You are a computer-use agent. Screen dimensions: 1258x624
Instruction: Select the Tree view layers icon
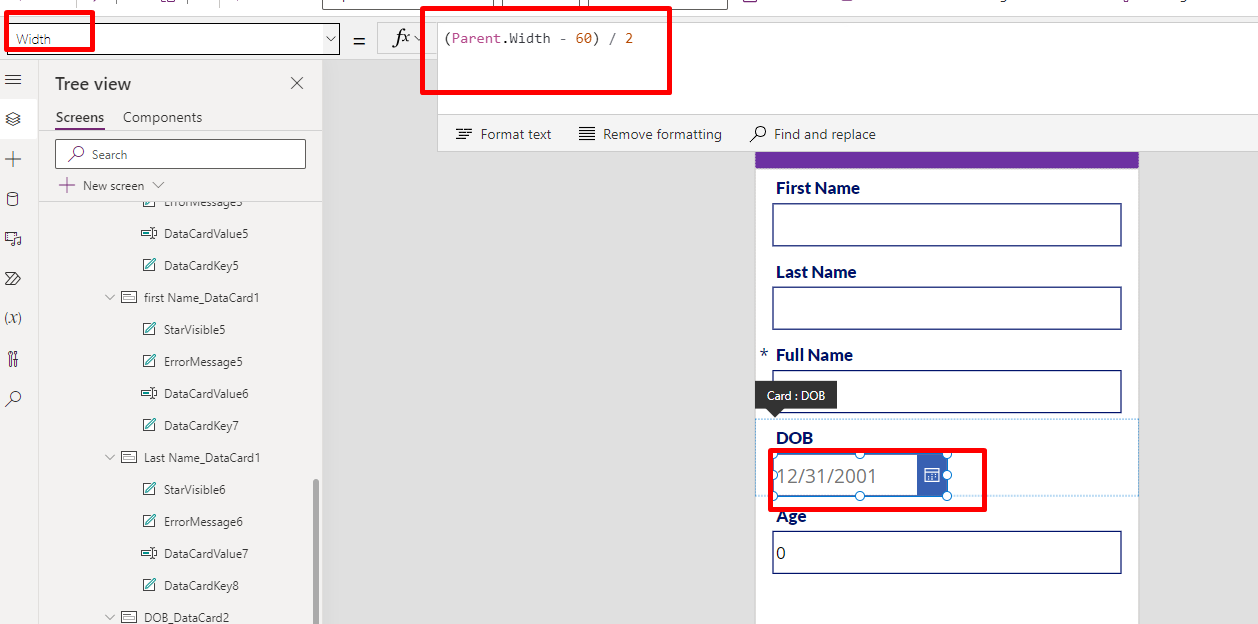pos(13,119)
